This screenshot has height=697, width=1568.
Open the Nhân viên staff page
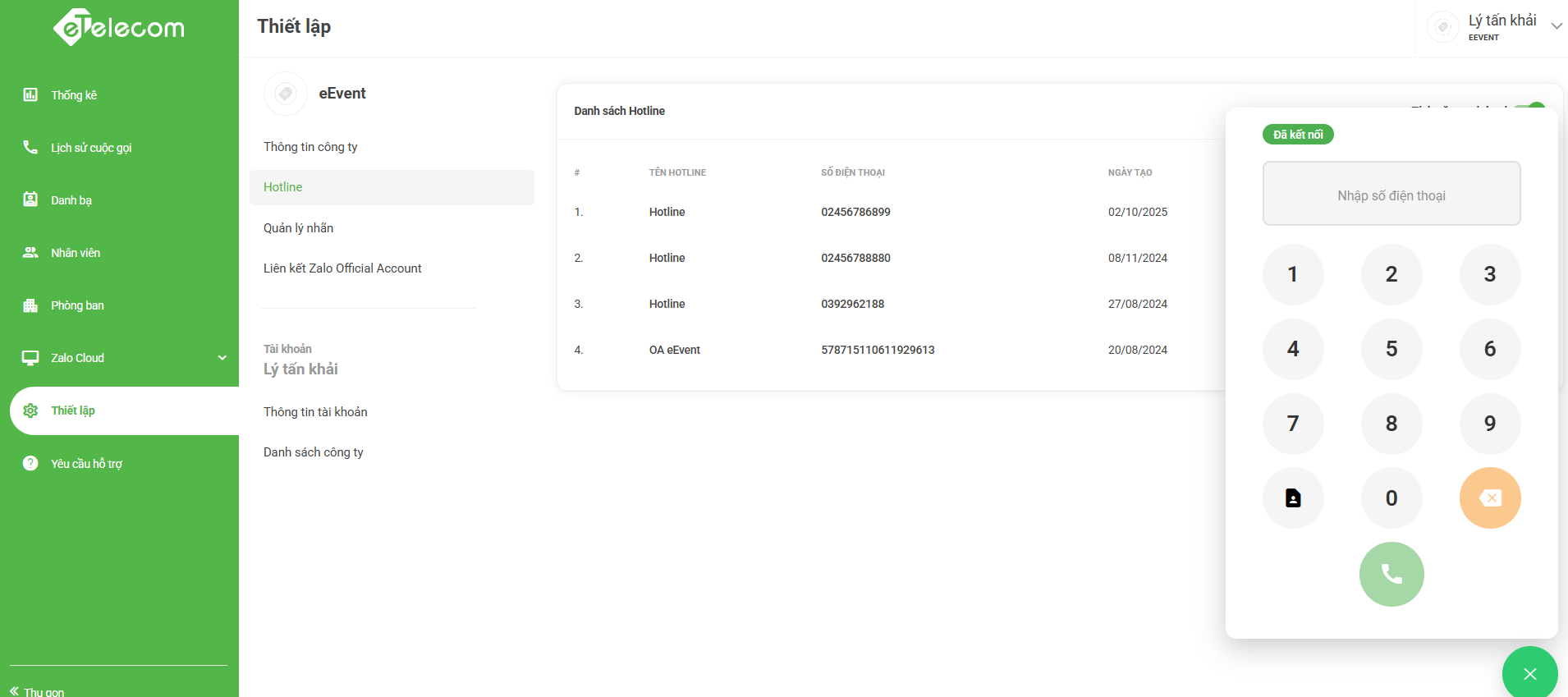(x=76, y=253)
